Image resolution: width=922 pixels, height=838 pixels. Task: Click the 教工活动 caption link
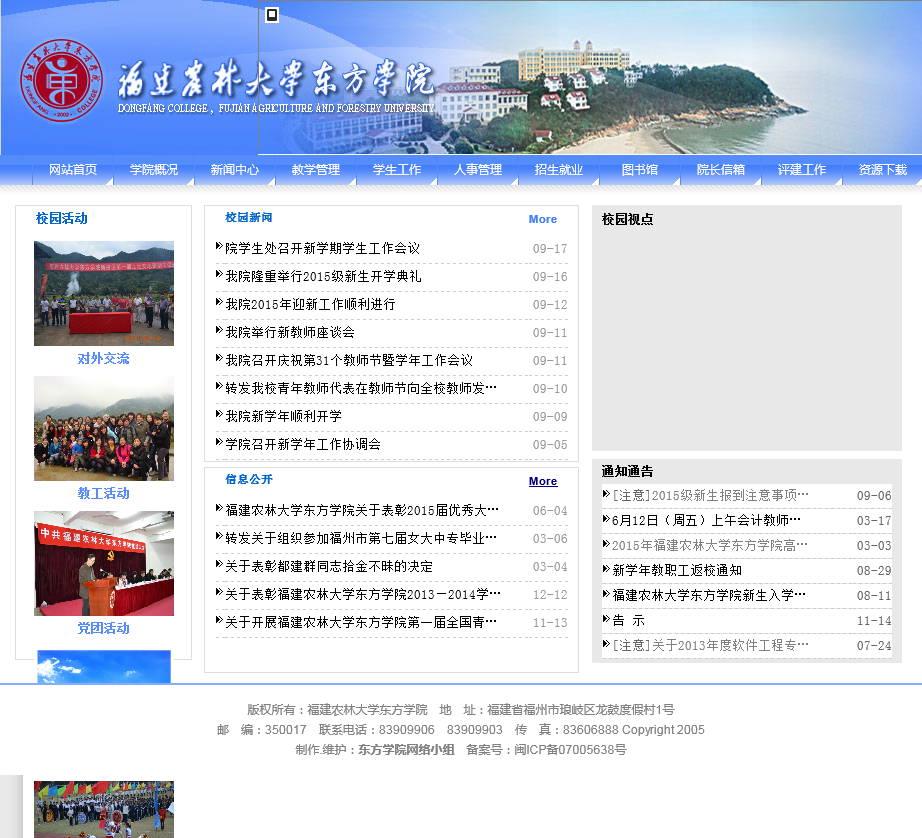click(x=103, y=493)
